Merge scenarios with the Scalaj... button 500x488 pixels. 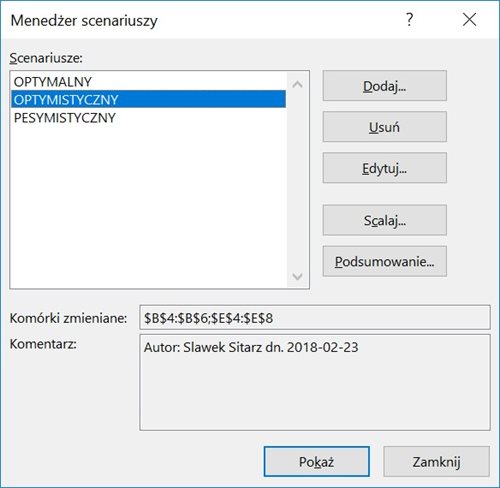coord(385,220)
